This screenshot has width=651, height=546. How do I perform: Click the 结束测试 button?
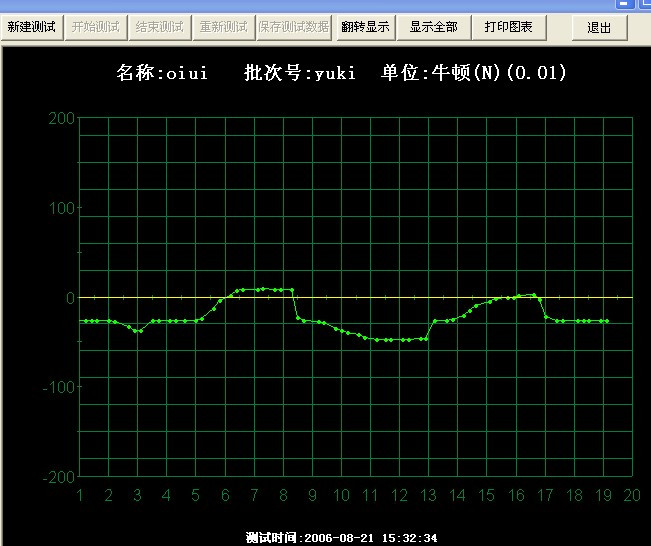(x=159, y=27)
